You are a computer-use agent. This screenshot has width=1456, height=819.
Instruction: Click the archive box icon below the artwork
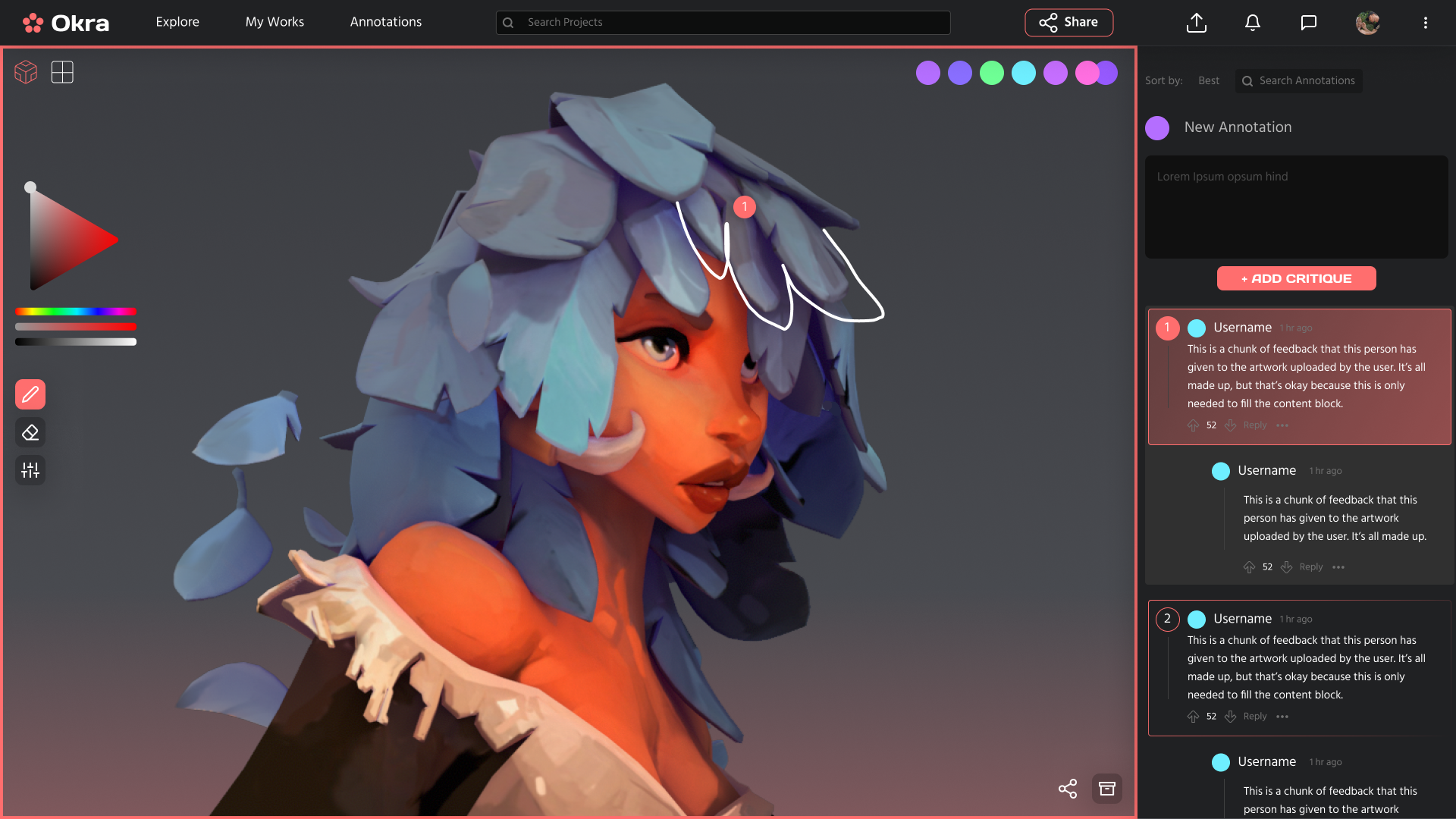(x=1107, y=789)
